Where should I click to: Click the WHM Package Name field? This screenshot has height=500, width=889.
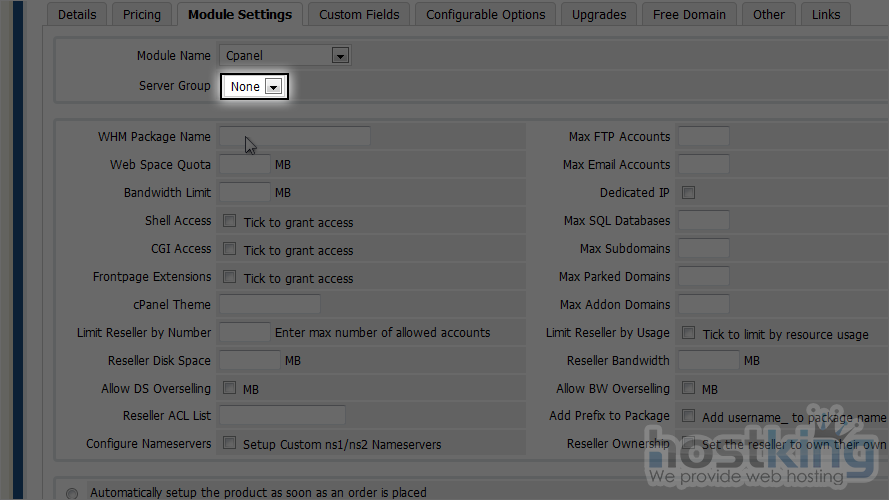pyautogui.click(x=294, y=137)
